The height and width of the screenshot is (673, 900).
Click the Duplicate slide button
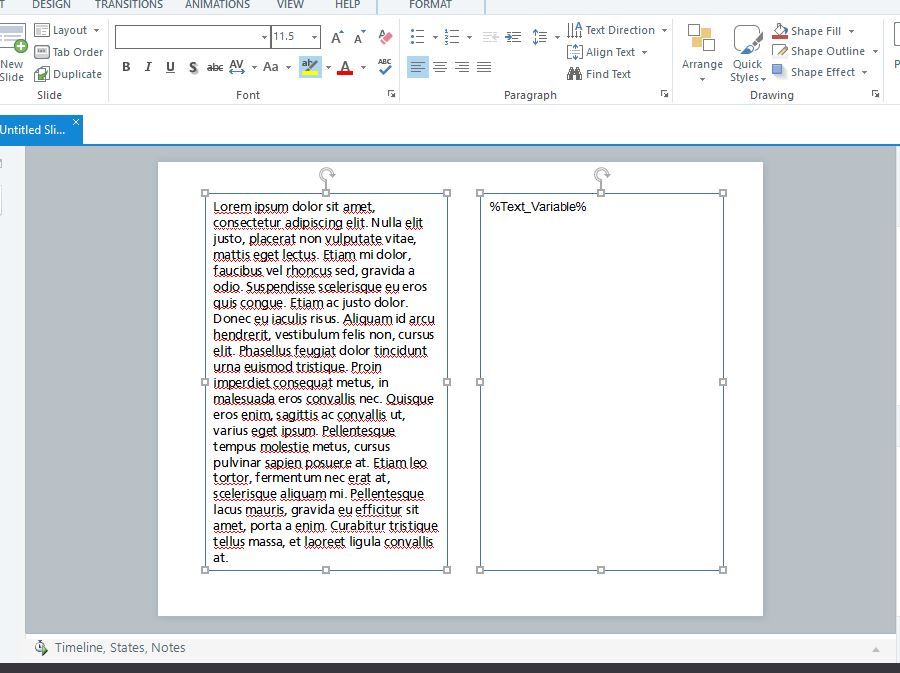(x=68, y=74)
